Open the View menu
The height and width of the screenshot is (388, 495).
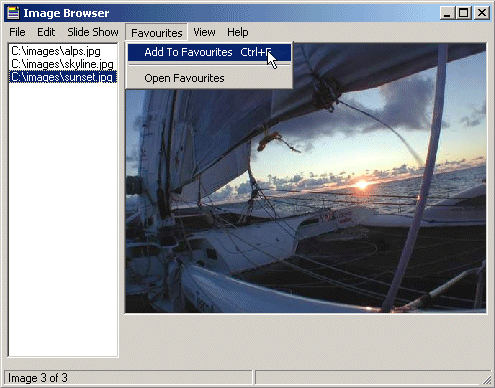tap(204, 32)
